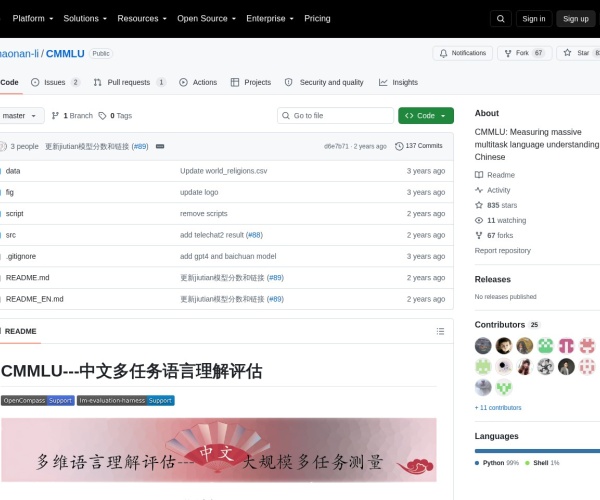
Task: Star the repository
Action: coord(578,53)
